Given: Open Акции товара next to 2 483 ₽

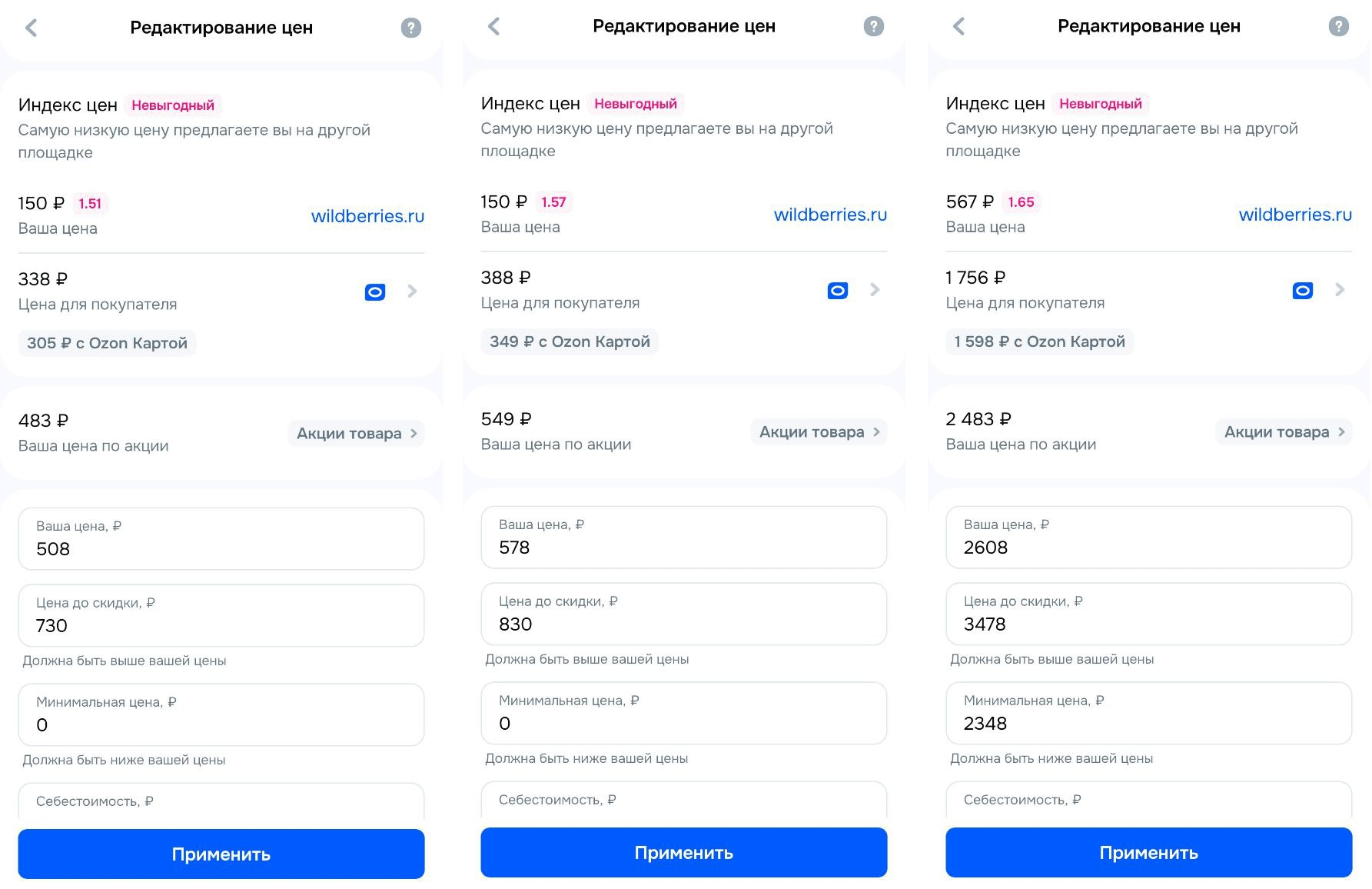Looking at the screenshot, I should point(1284,432).
